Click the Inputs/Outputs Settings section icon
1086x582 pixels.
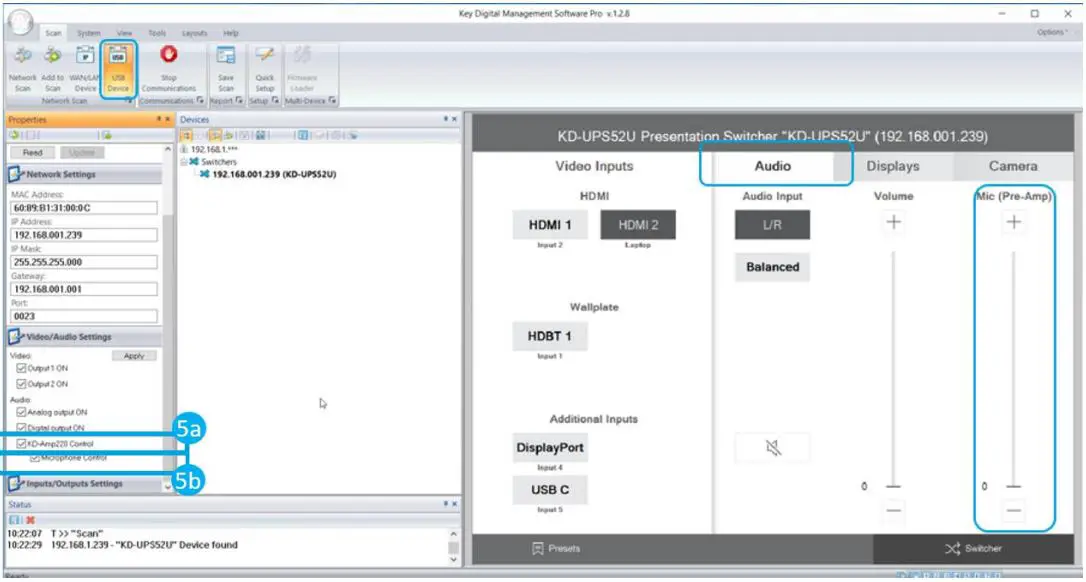(16, 484)
